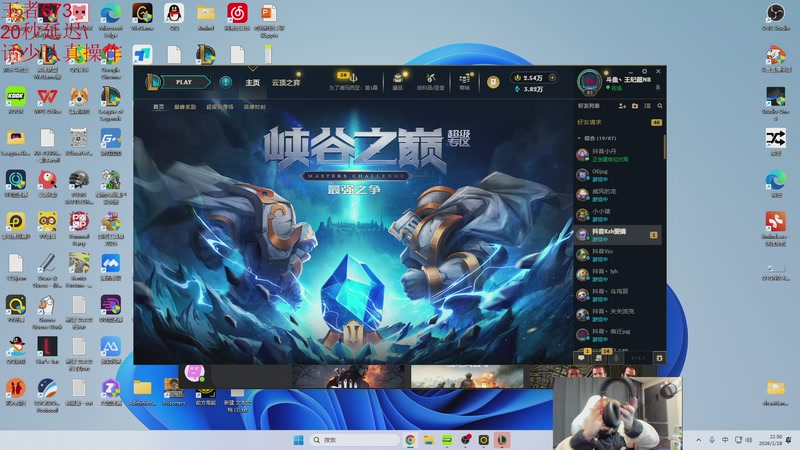Image resolution: width=800 pixels, height=450 pixels.
Task: Open the 好友请求 friend requests row
Action: (x=619, y=122)
